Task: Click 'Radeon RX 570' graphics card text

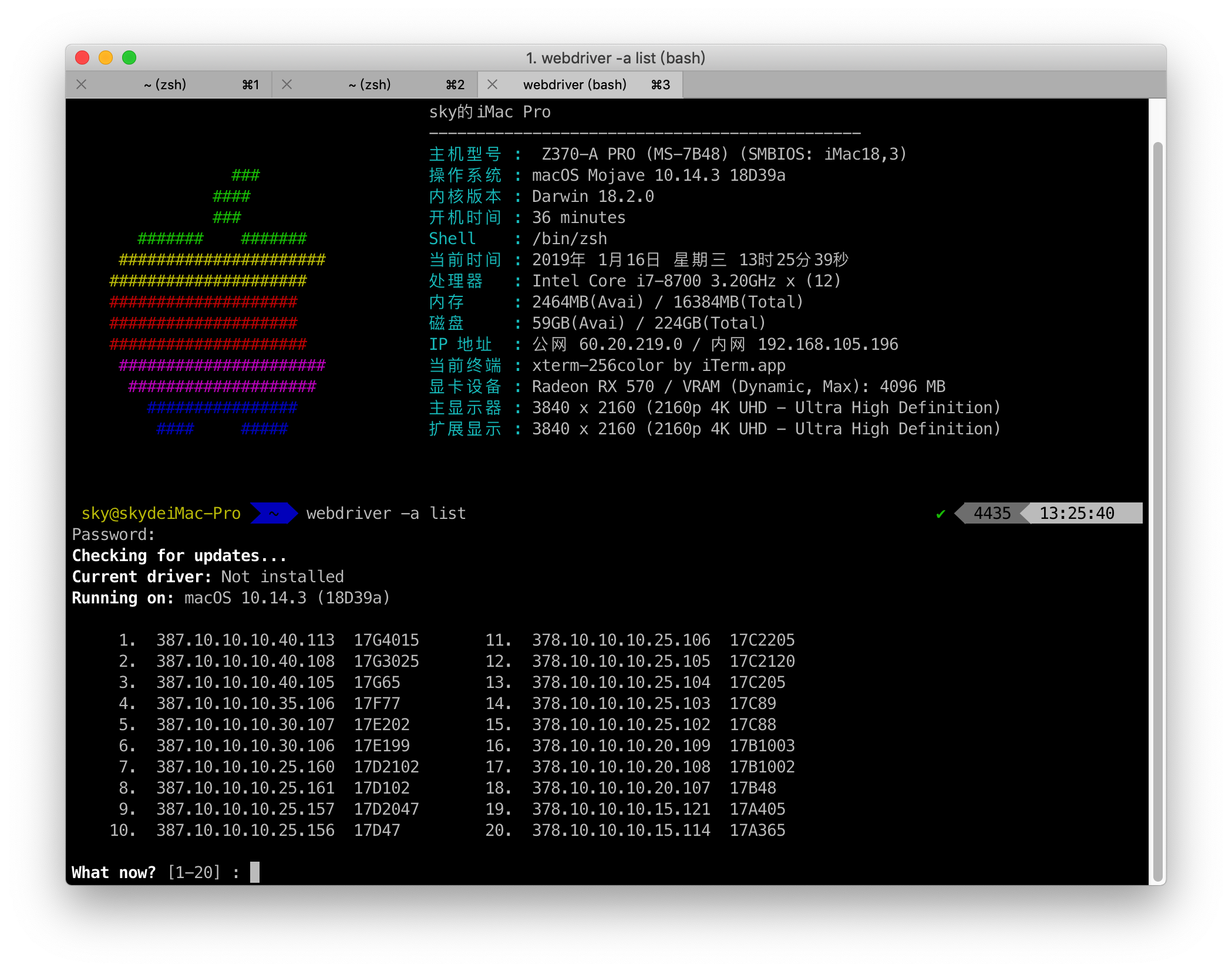Action: point(593,387)
